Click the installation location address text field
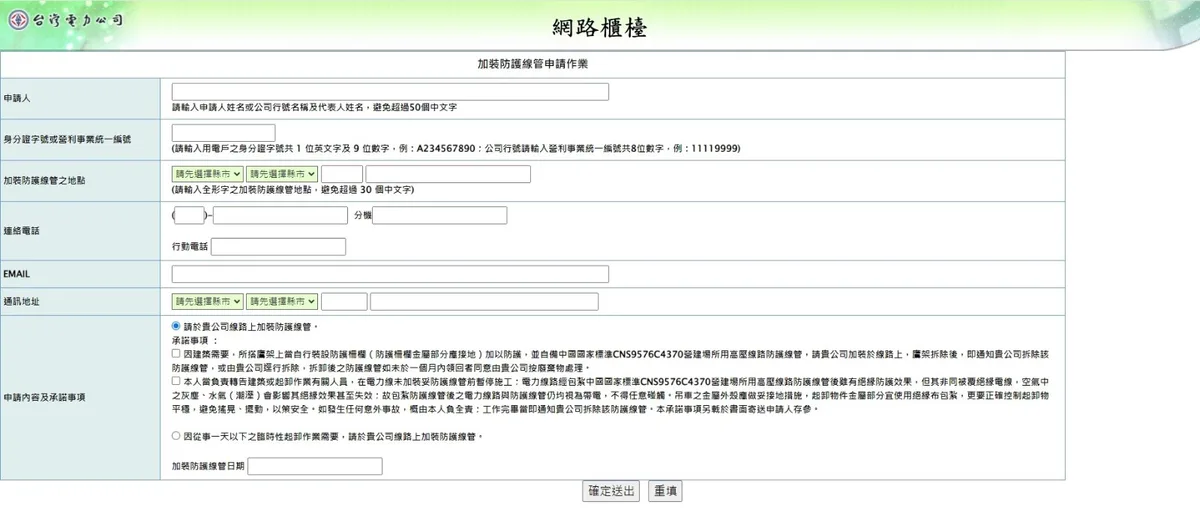1200x517 pixels. tap(448, 174)
